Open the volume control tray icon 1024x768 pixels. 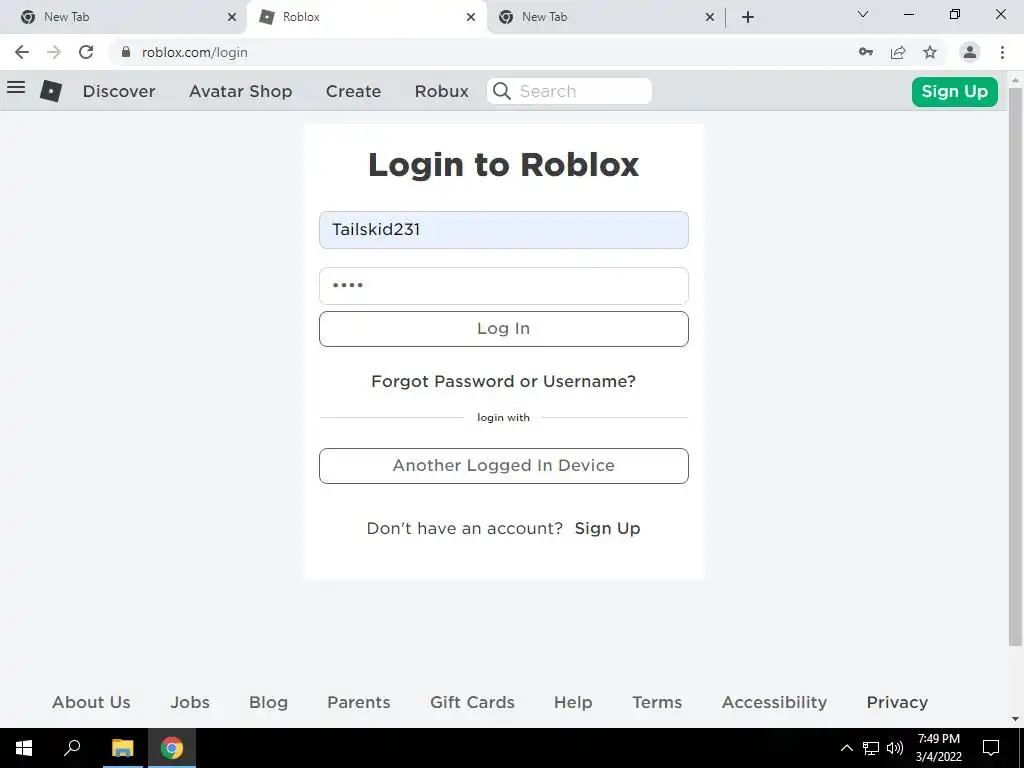[895, 748]
